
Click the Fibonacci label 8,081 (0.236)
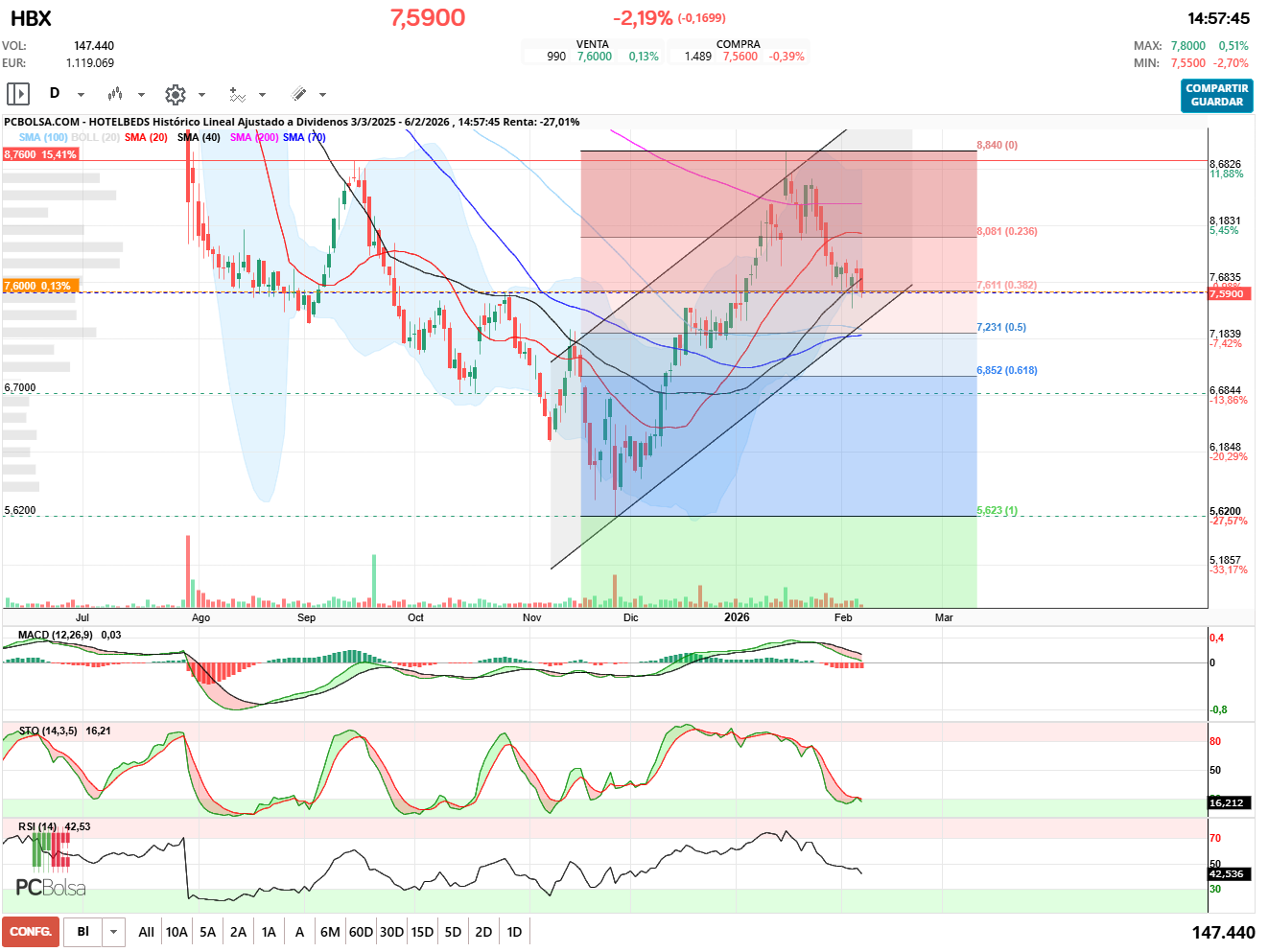pos(1007,231)
